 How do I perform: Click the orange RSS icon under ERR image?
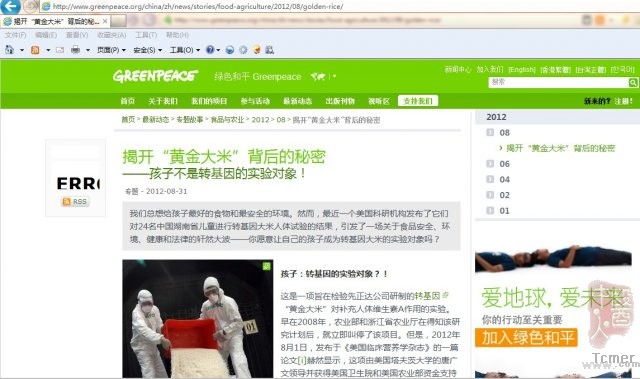(66, 202)
